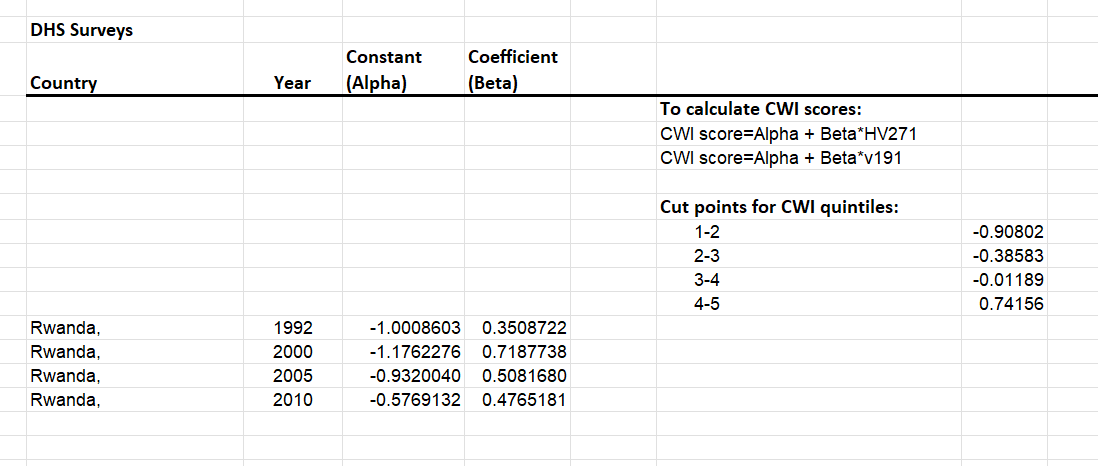1098x466 pixels.
Task: Click the Country column header
Action: pos(64,83)
